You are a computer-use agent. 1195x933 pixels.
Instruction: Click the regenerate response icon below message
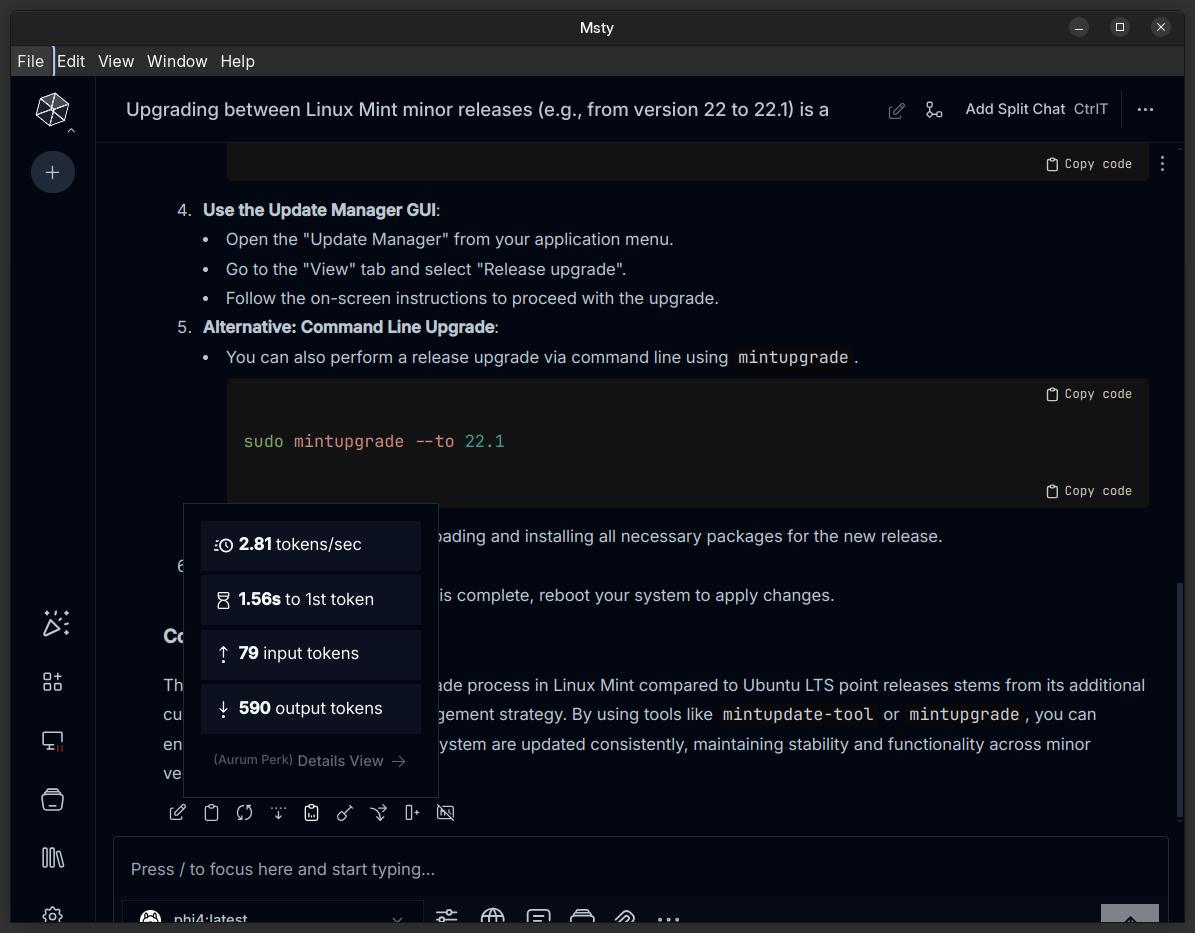(x=244, y=813)
